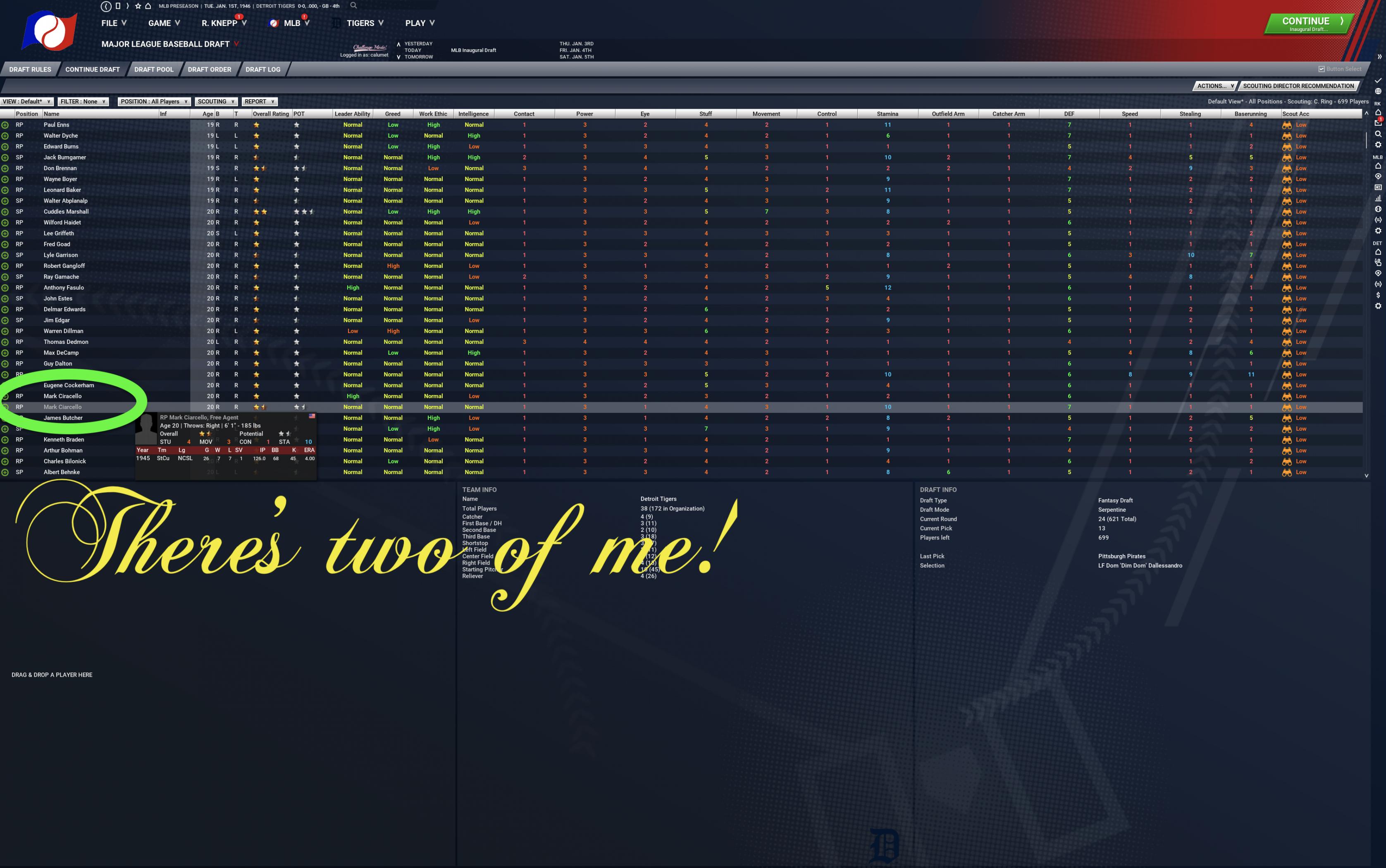
Task: Open the POSITION : All Players dropdown
Action: [154, 102]
